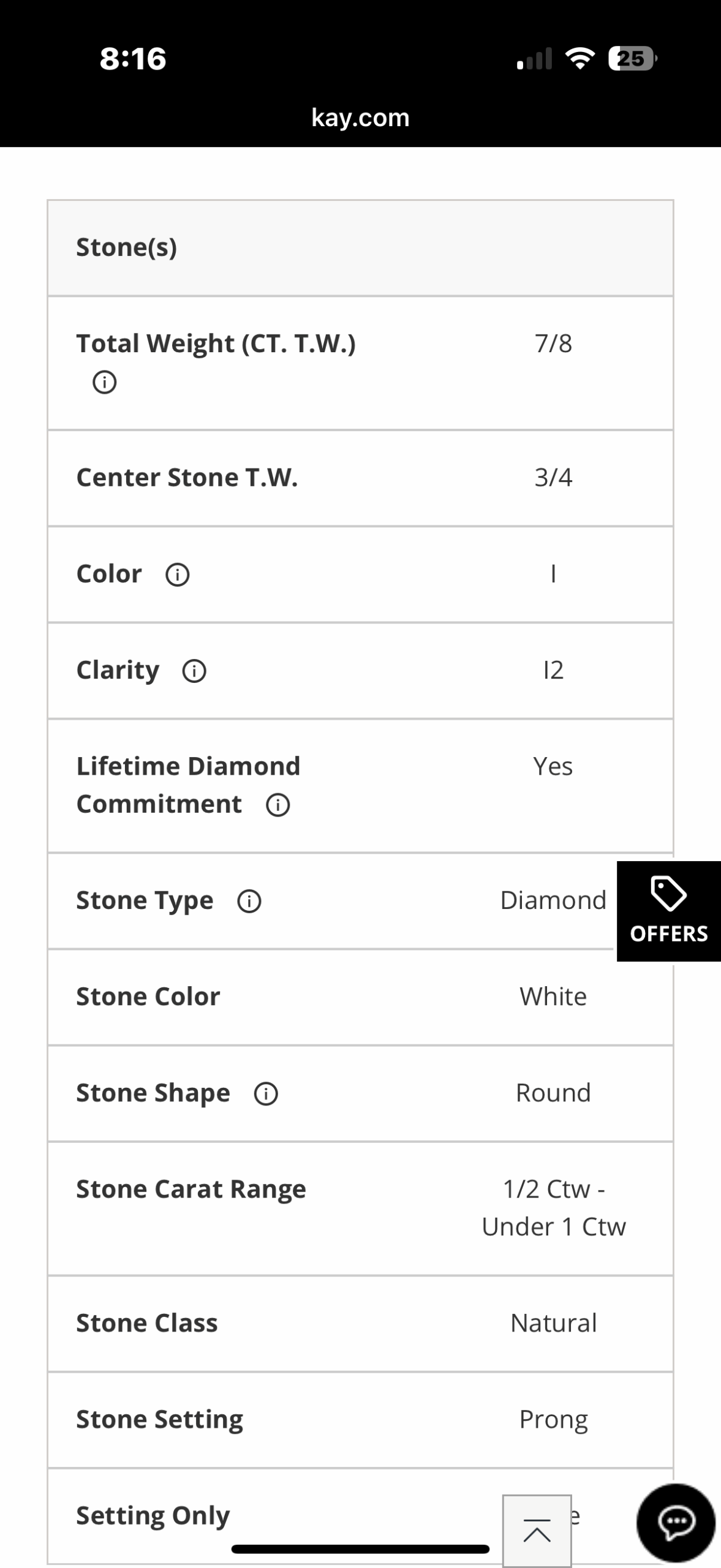Image resolution: width=721 pixels, height=1568 pixels.
Task: Open the live chat bubble icon
Action: (x=676, y=1522)
